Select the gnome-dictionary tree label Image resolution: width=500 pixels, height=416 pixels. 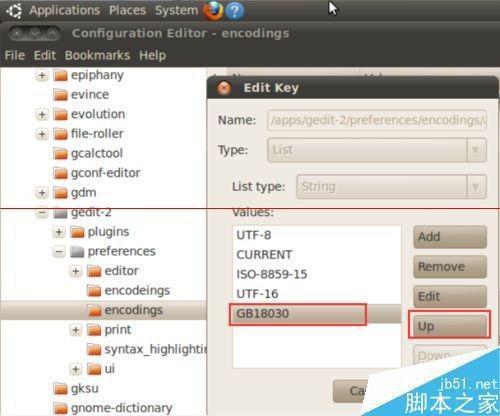(x=122, y=408)
